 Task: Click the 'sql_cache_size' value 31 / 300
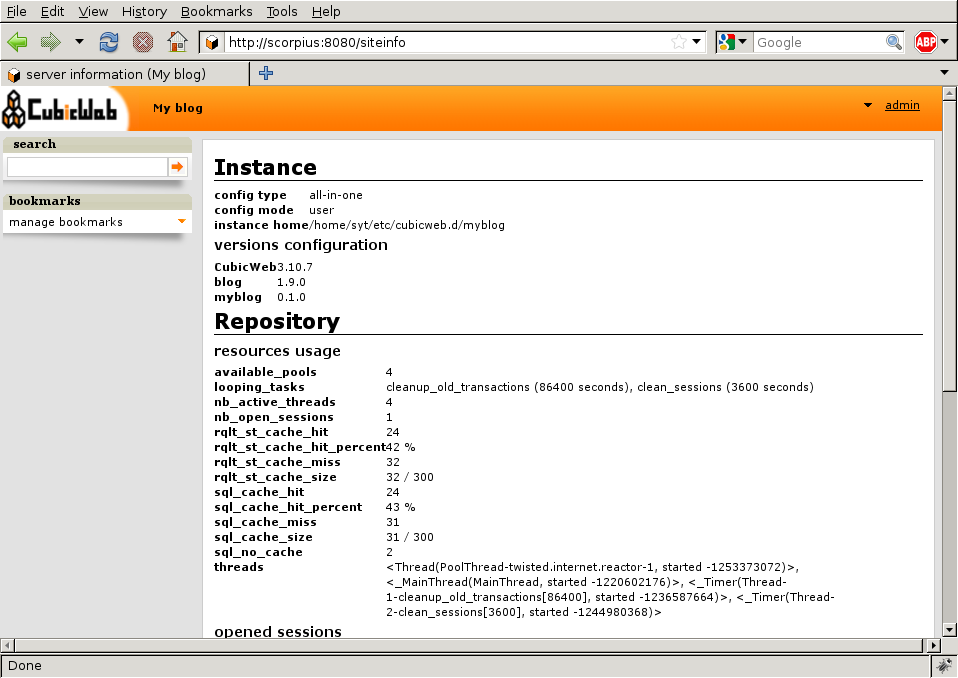coord(409,537)
